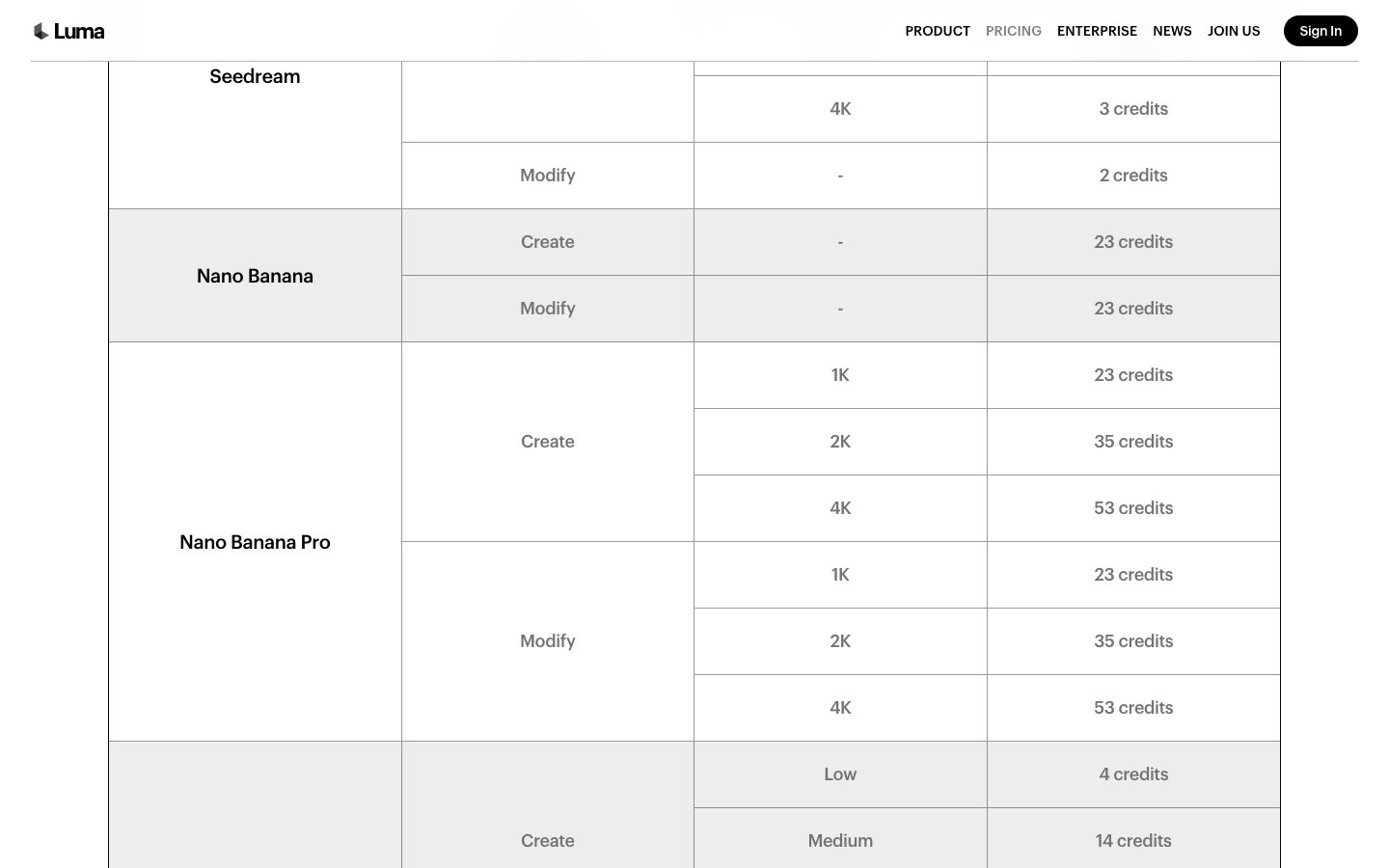Click the Luma logo icon
This screenshot has height=868, width=1389.
point(41,31)
